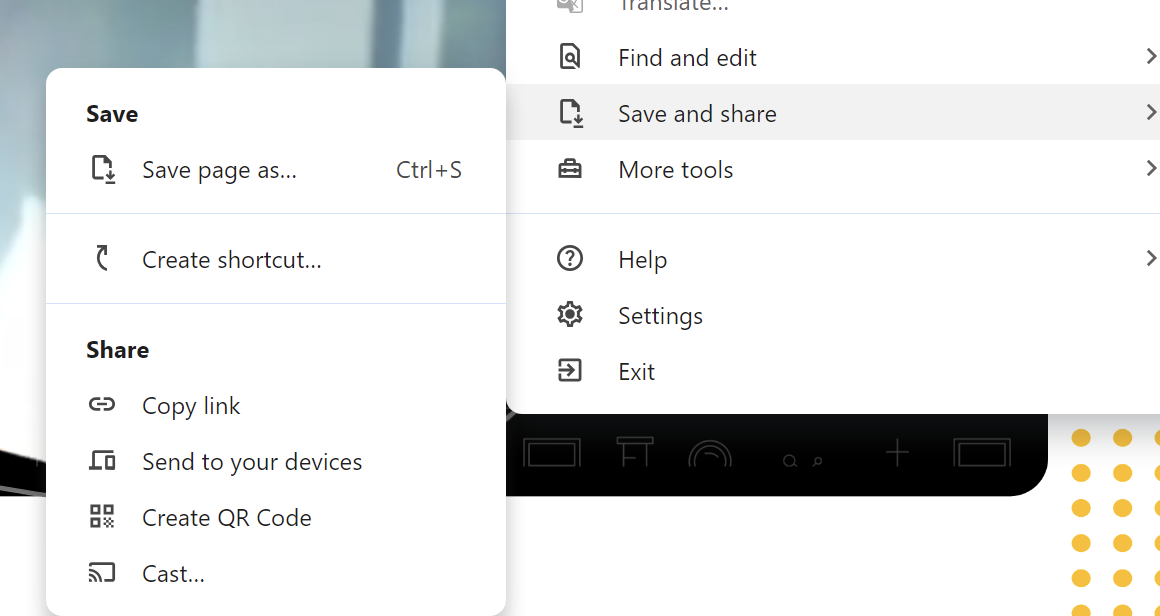Expand the Help submenu chevron
The width and height of the screenshot is (1160, 616).
tap(1152, 258)
